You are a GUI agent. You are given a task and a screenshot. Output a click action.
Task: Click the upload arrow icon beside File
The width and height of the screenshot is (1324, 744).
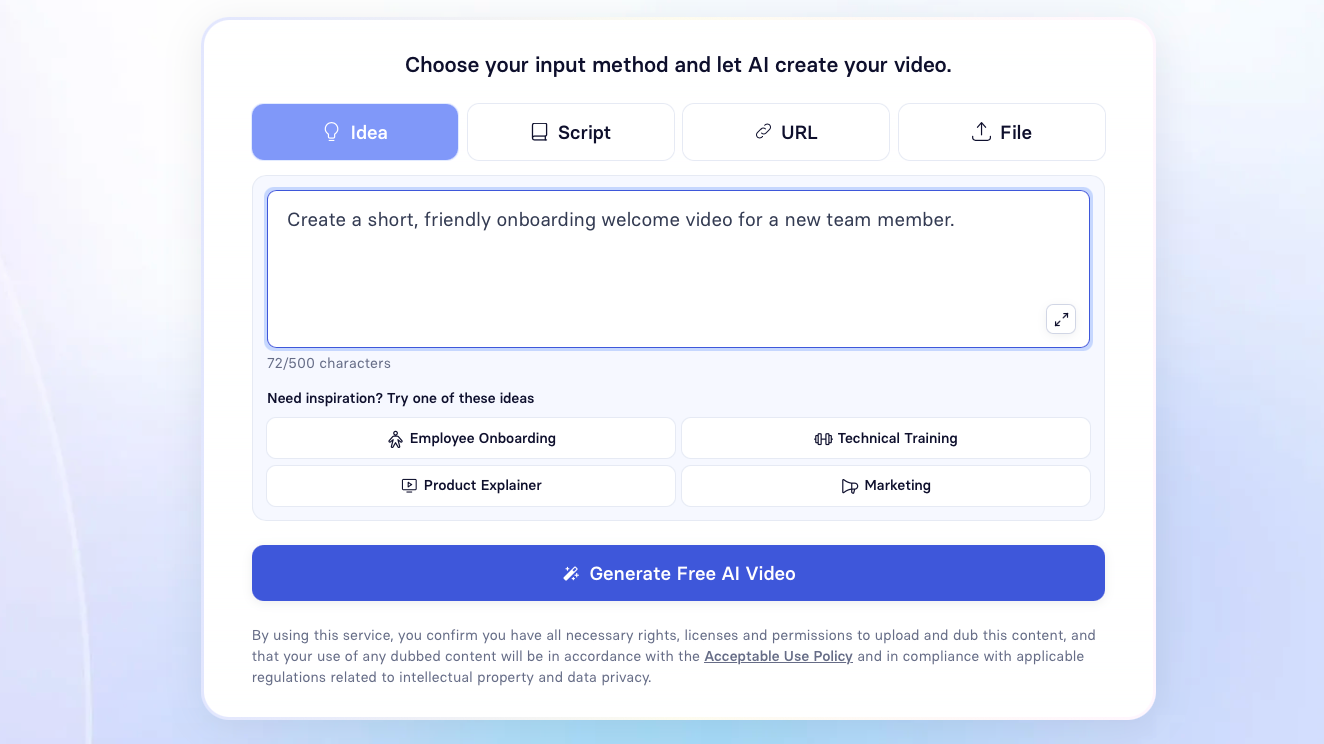[981, 132]
